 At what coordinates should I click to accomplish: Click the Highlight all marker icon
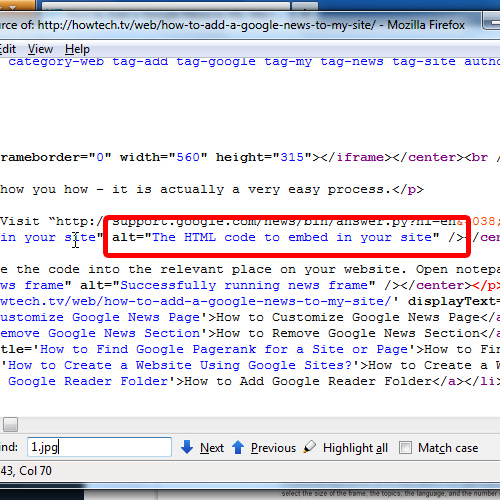click(x=309, y=447)
